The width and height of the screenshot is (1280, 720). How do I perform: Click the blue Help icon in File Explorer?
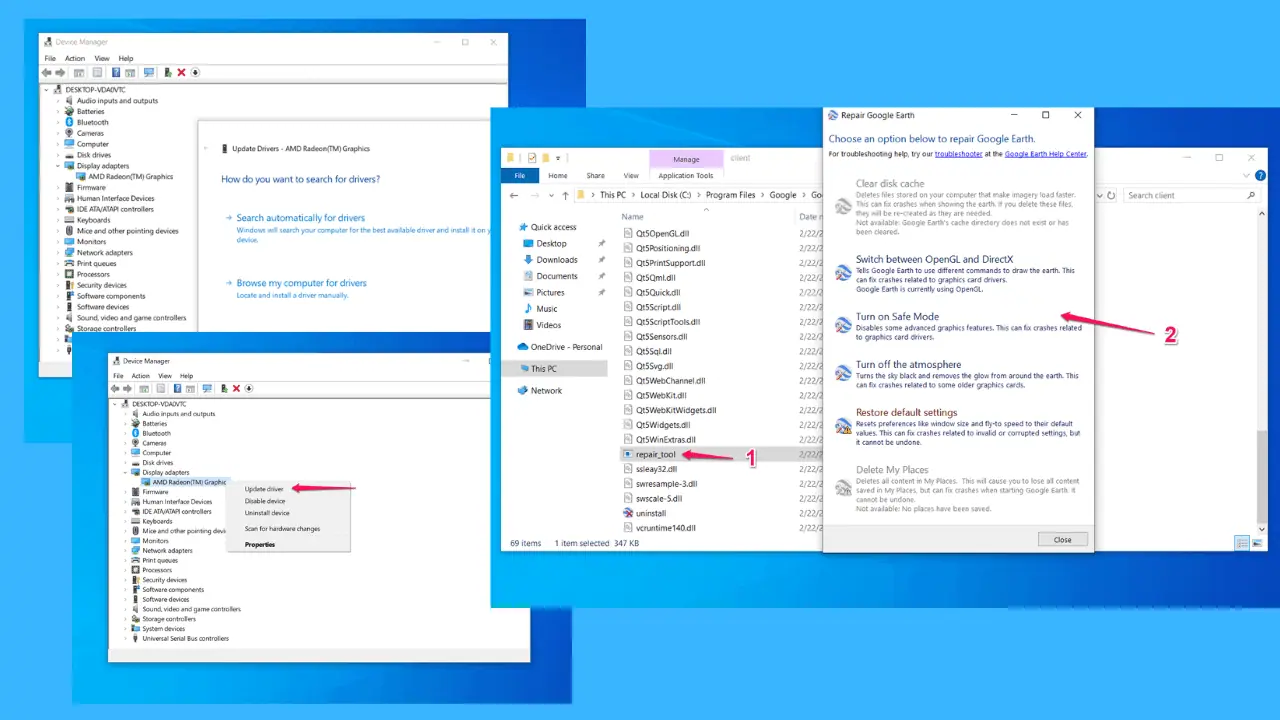1261,176
